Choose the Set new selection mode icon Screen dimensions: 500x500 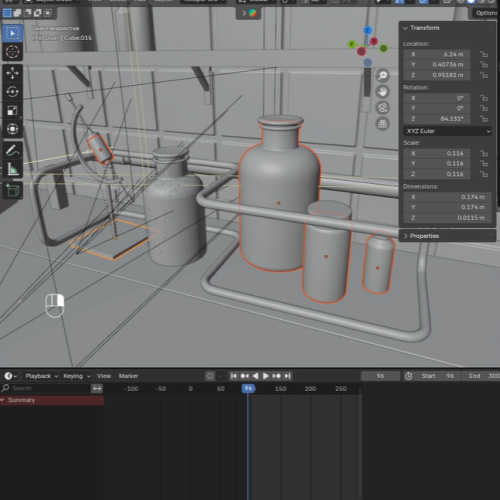(x=7, y=13)
